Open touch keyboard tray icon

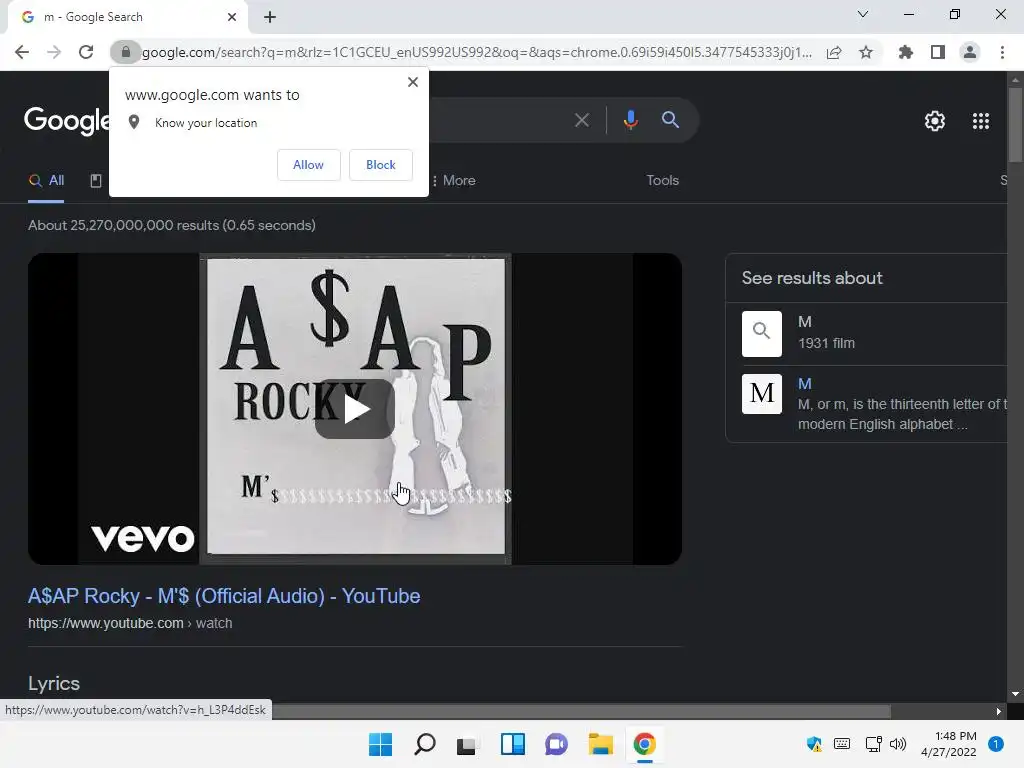(x=842, y=744)
